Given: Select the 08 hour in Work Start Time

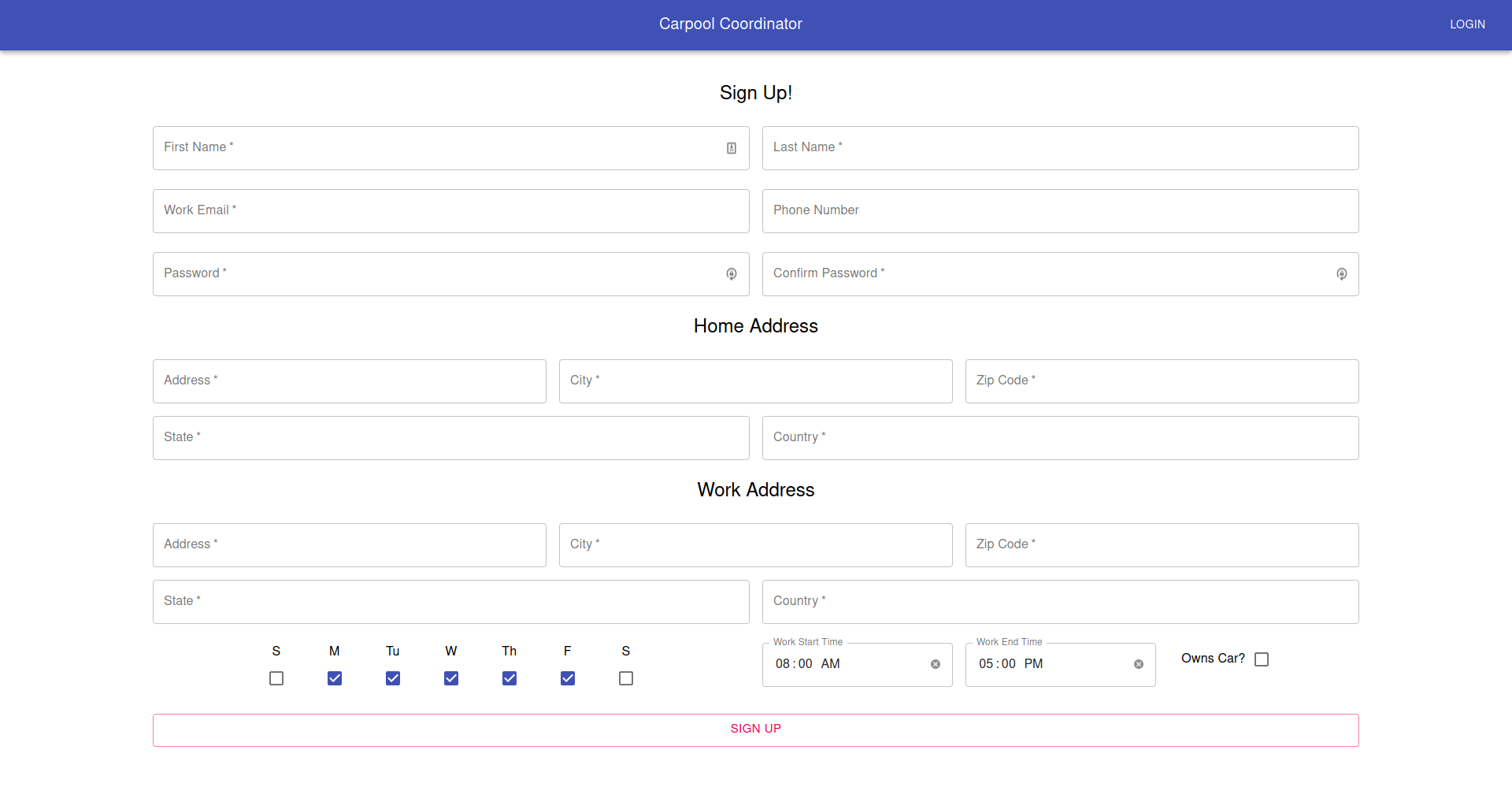Looking at the screenshot, I should pyautogui.click(x=783, y=664).
